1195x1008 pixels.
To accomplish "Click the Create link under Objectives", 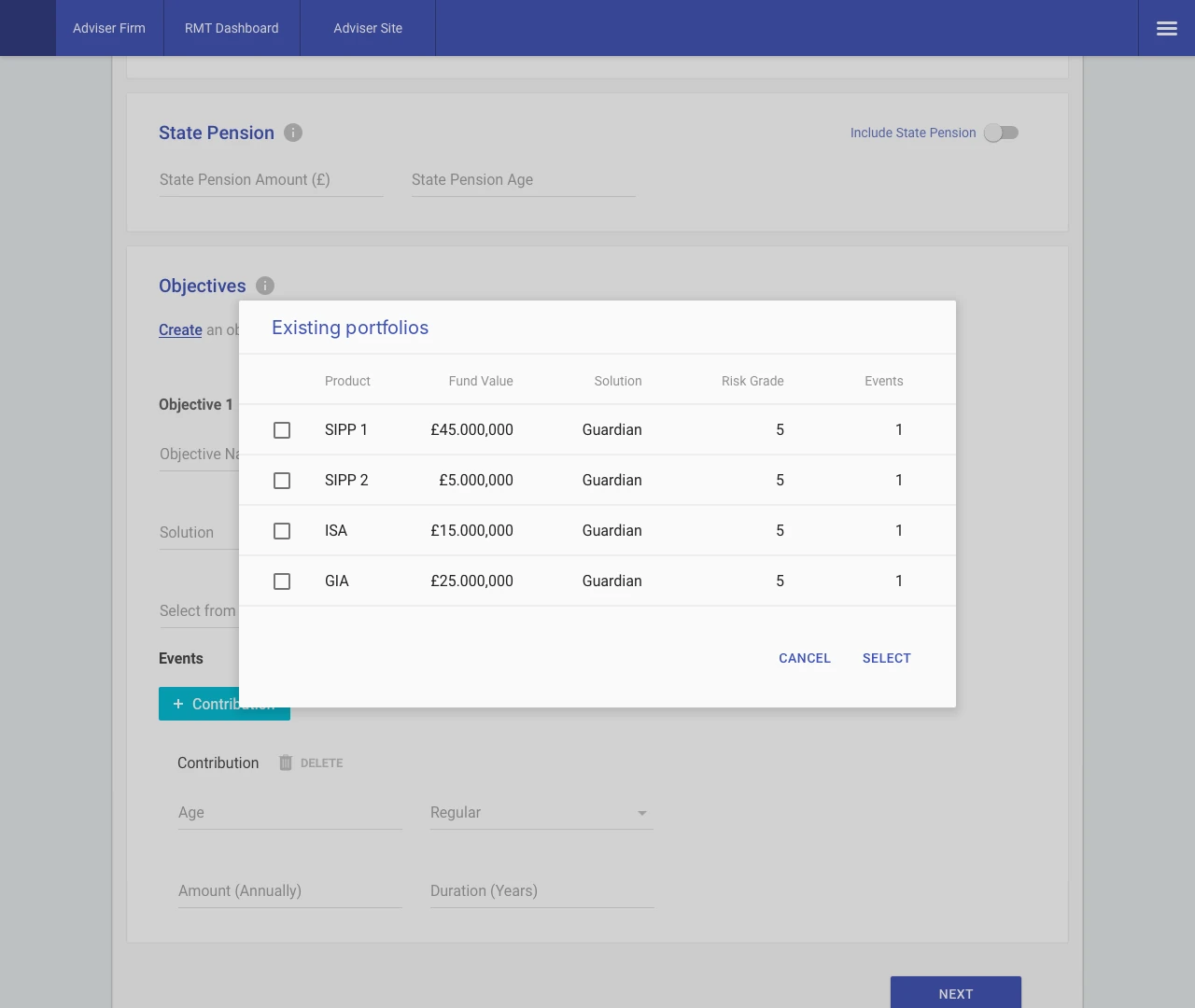I will pyautogui.click(x=180, y=329).
